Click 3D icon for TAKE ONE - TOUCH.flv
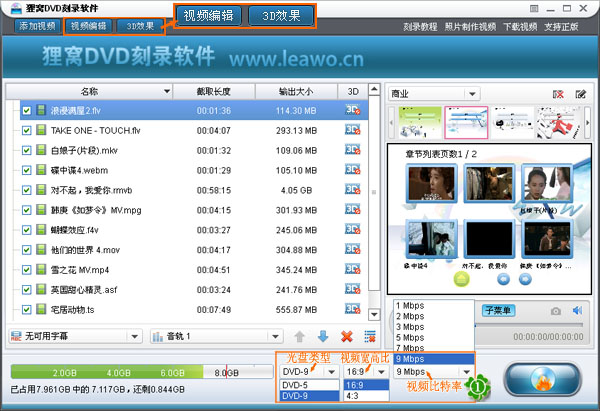Screen dimensions: 600x411 click(352, 130)
